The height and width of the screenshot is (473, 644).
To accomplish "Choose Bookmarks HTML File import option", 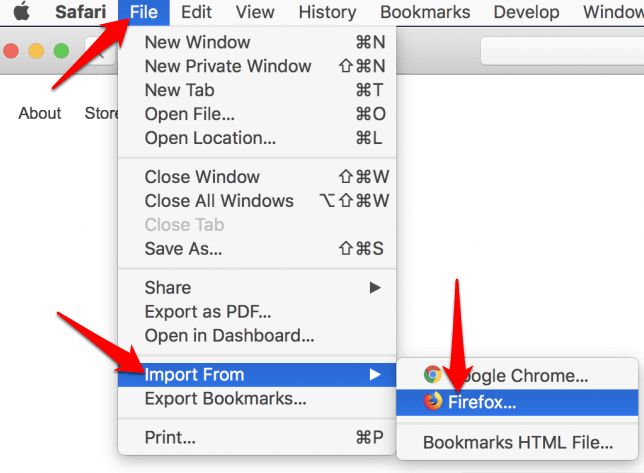I will click(x=518, y=442).
